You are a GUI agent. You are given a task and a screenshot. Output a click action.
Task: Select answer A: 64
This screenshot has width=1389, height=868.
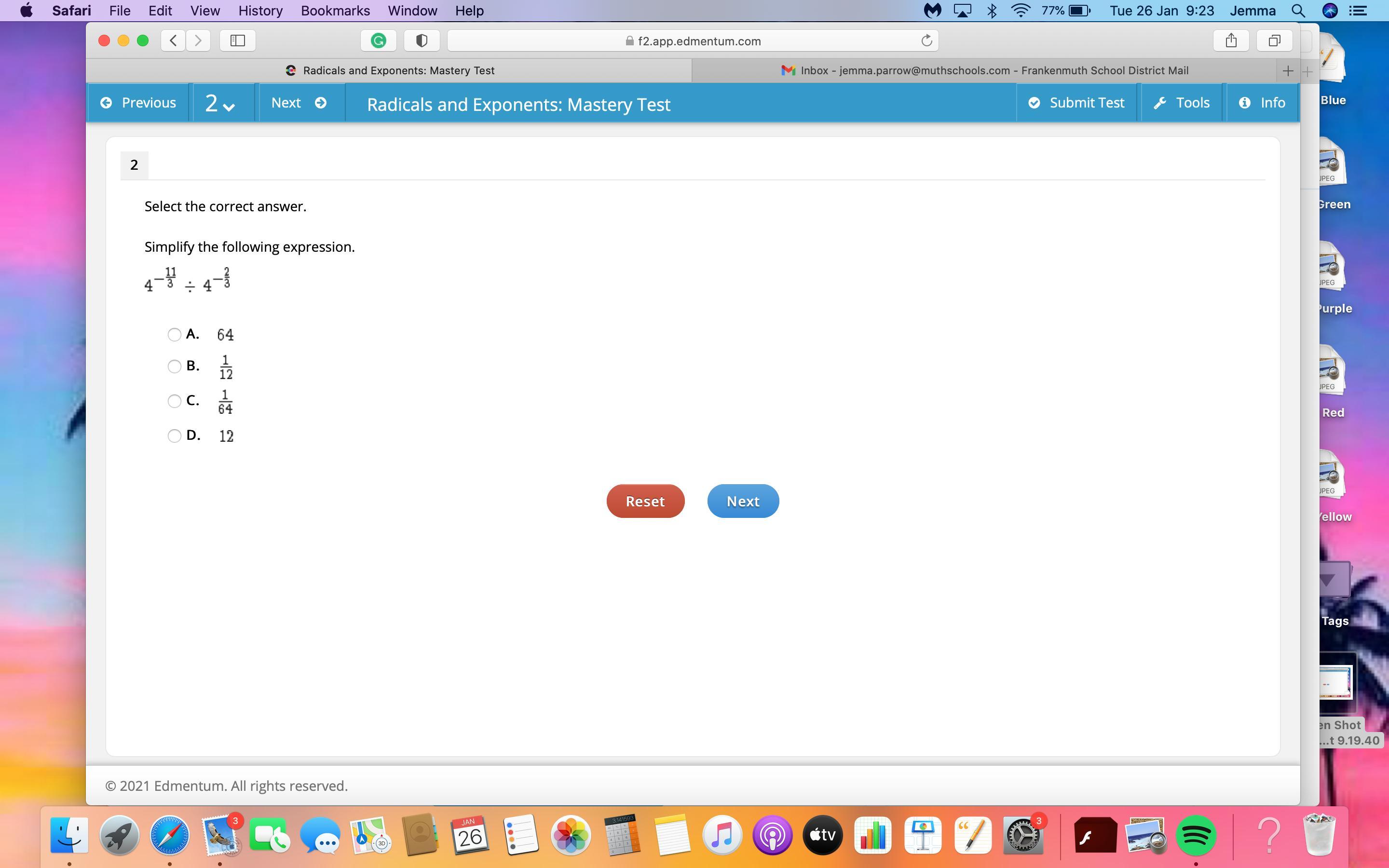pos(175,335)
